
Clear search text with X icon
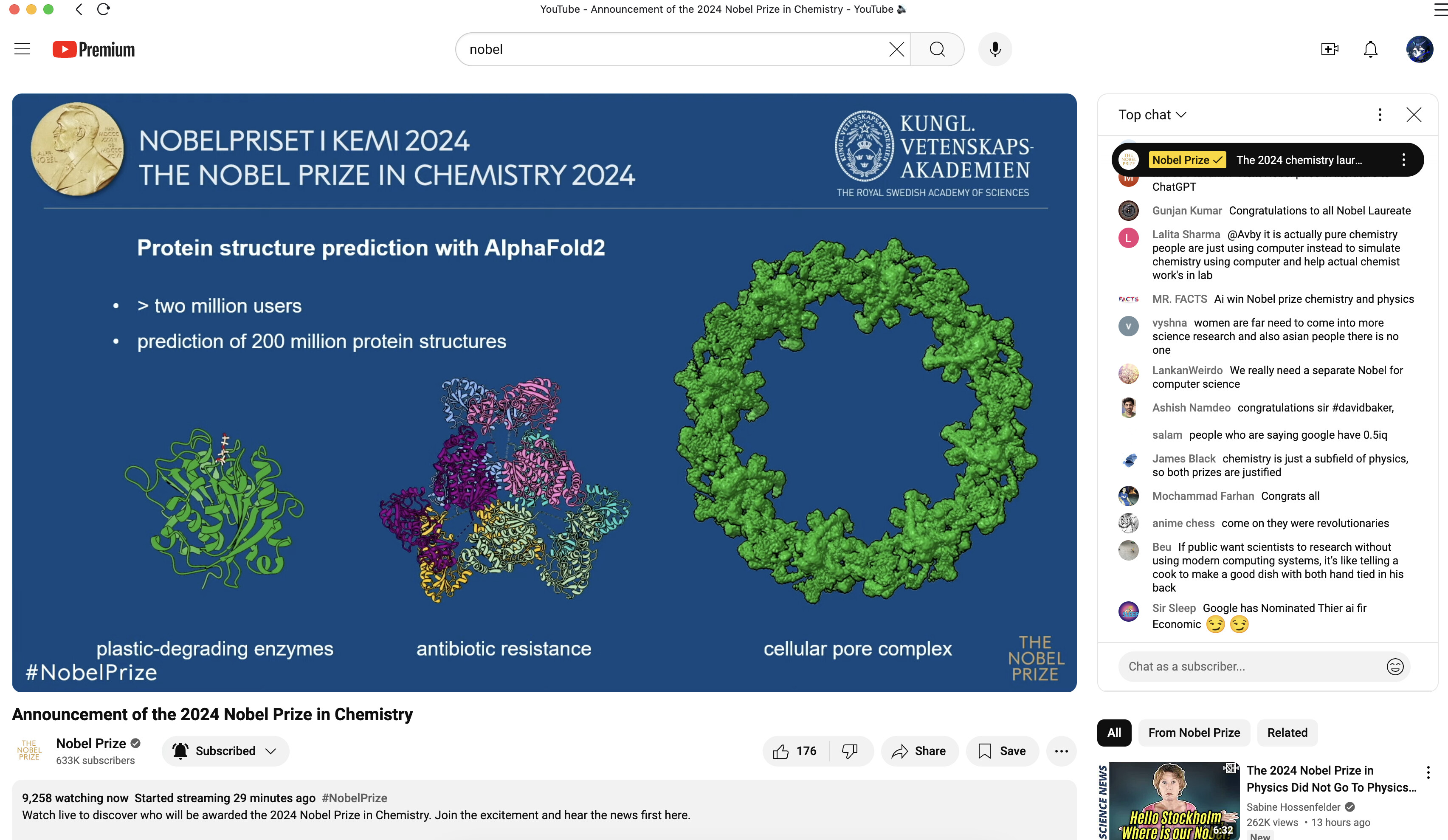coord(896,49)
